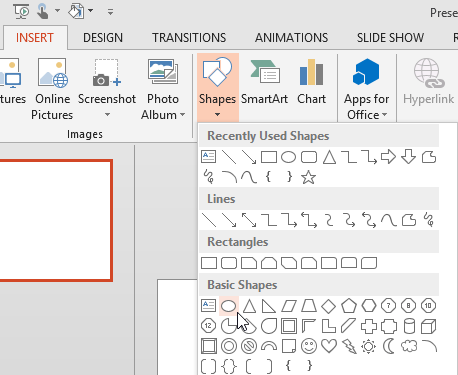458x375 pixels.
Task: Pick the Isosceles Triangle in Basic Shapes
Action: [249, 306]
